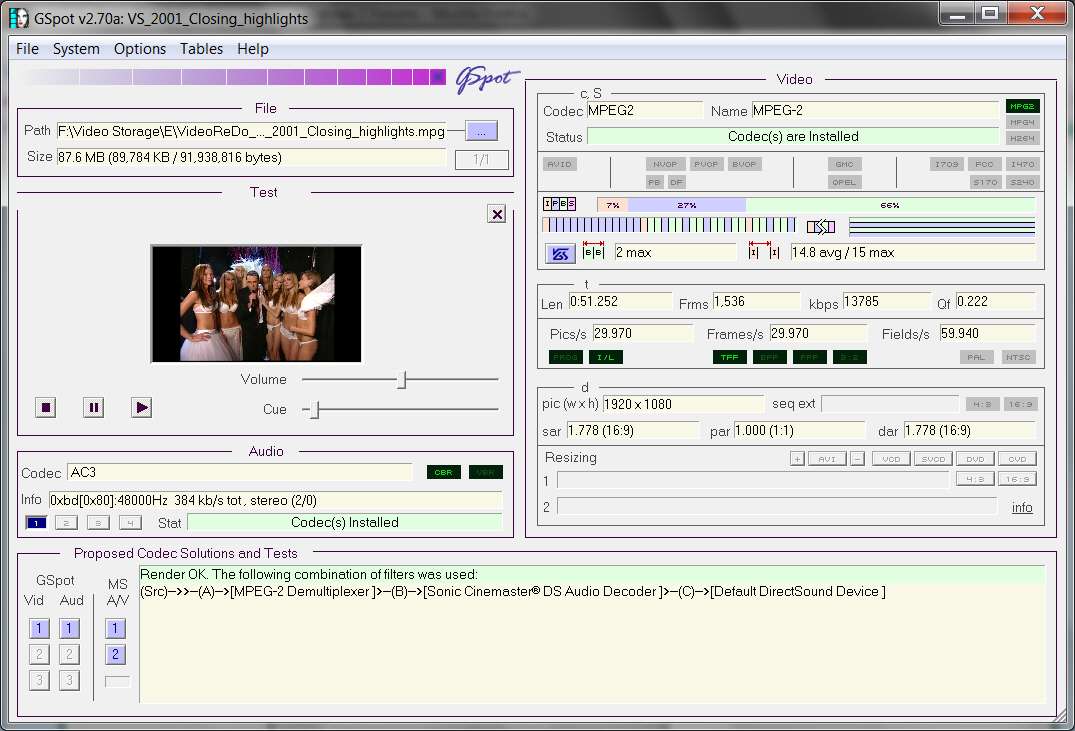This screenshot has height=731, width=1075.
Task: Play the test video
Action: [x=141, y=407]
